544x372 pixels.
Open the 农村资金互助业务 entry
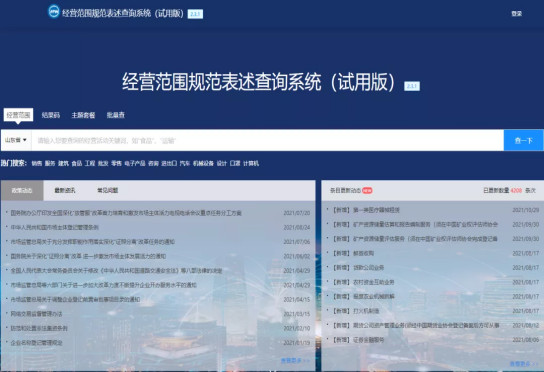[364, 282]
